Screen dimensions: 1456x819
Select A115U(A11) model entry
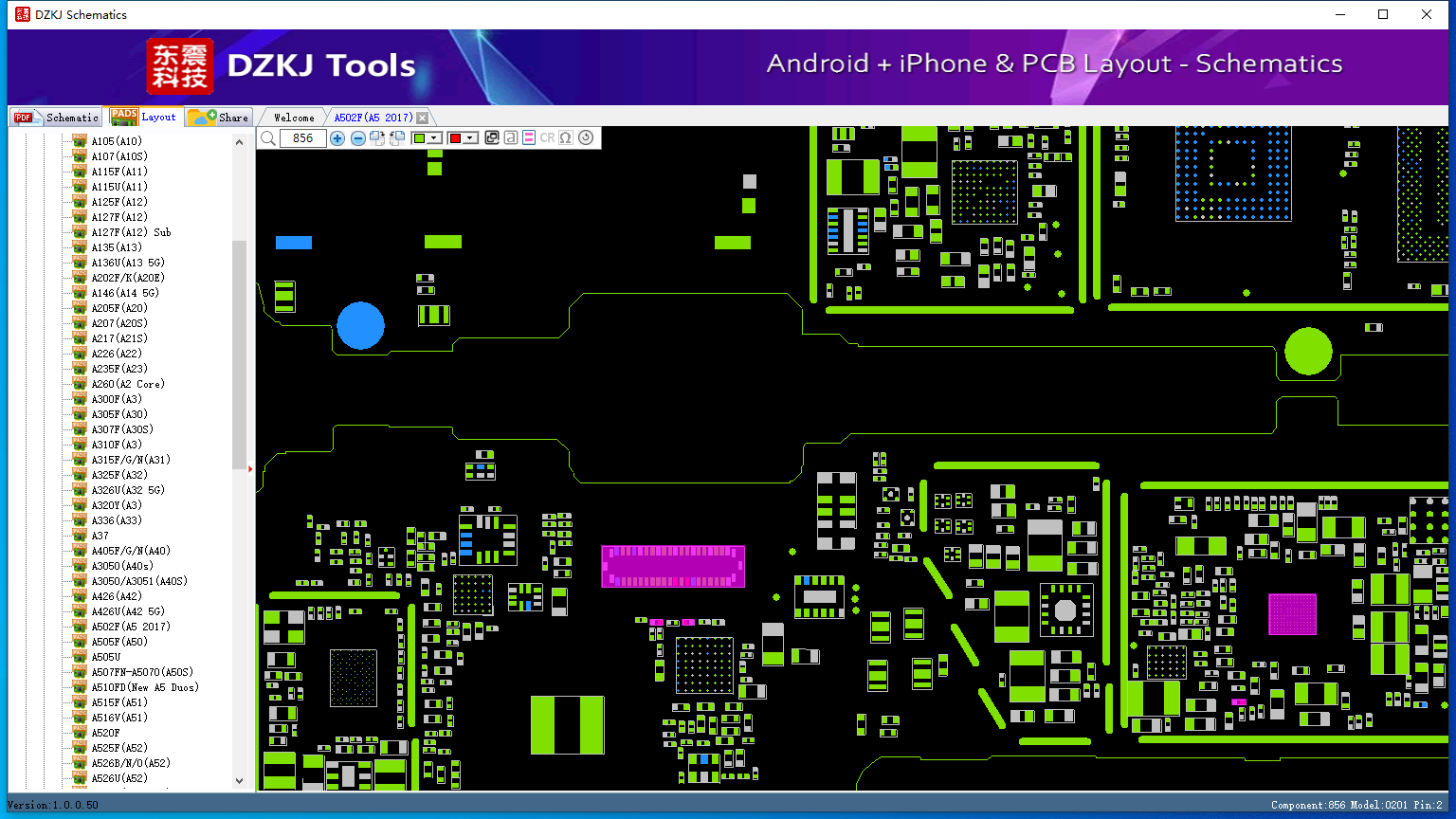[119, 187]
